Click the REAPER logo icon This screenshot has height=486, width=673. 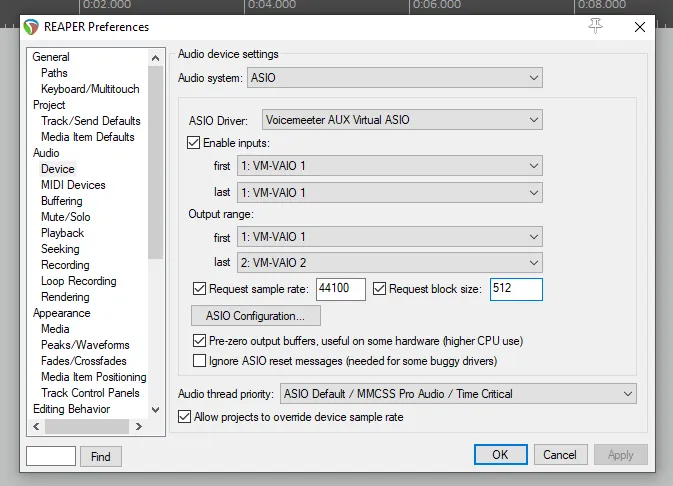pyautogui.click(x=31, y=27)
